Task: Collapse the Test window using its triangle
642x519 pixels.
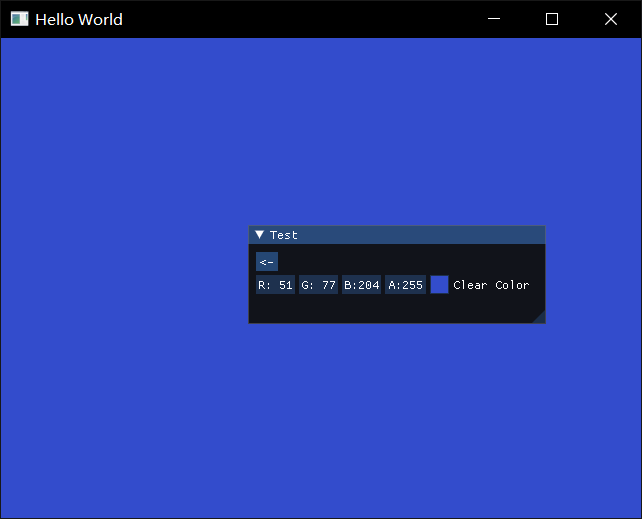Action: coord(259,235)
